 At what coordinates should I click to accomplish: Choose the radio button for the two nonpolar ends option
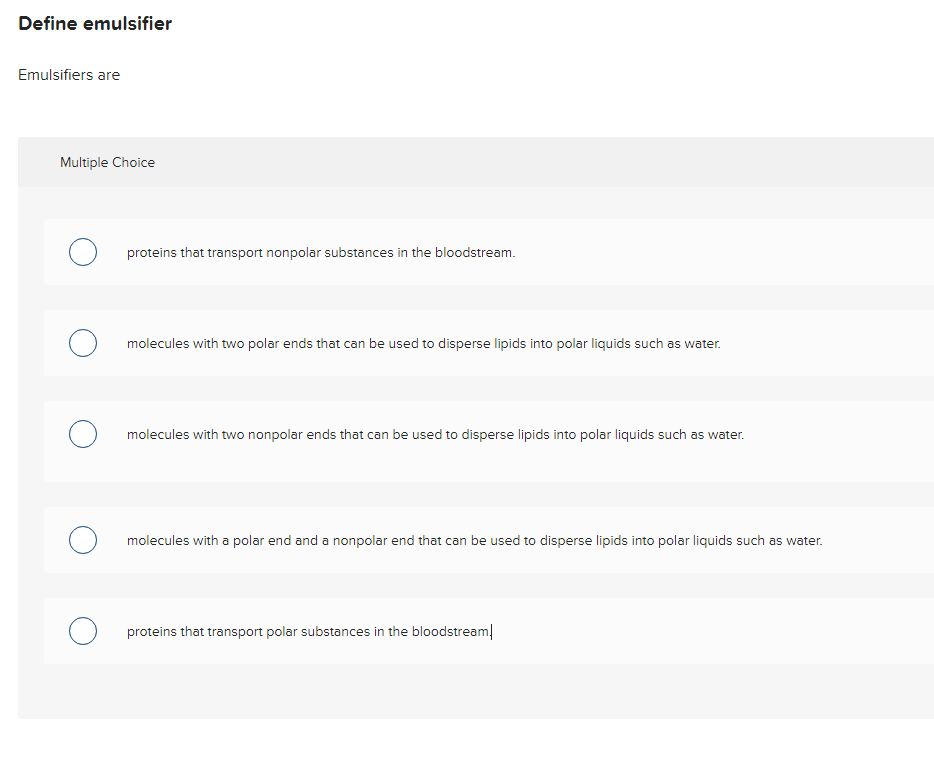pyautogui.click(x=83, y=434)
